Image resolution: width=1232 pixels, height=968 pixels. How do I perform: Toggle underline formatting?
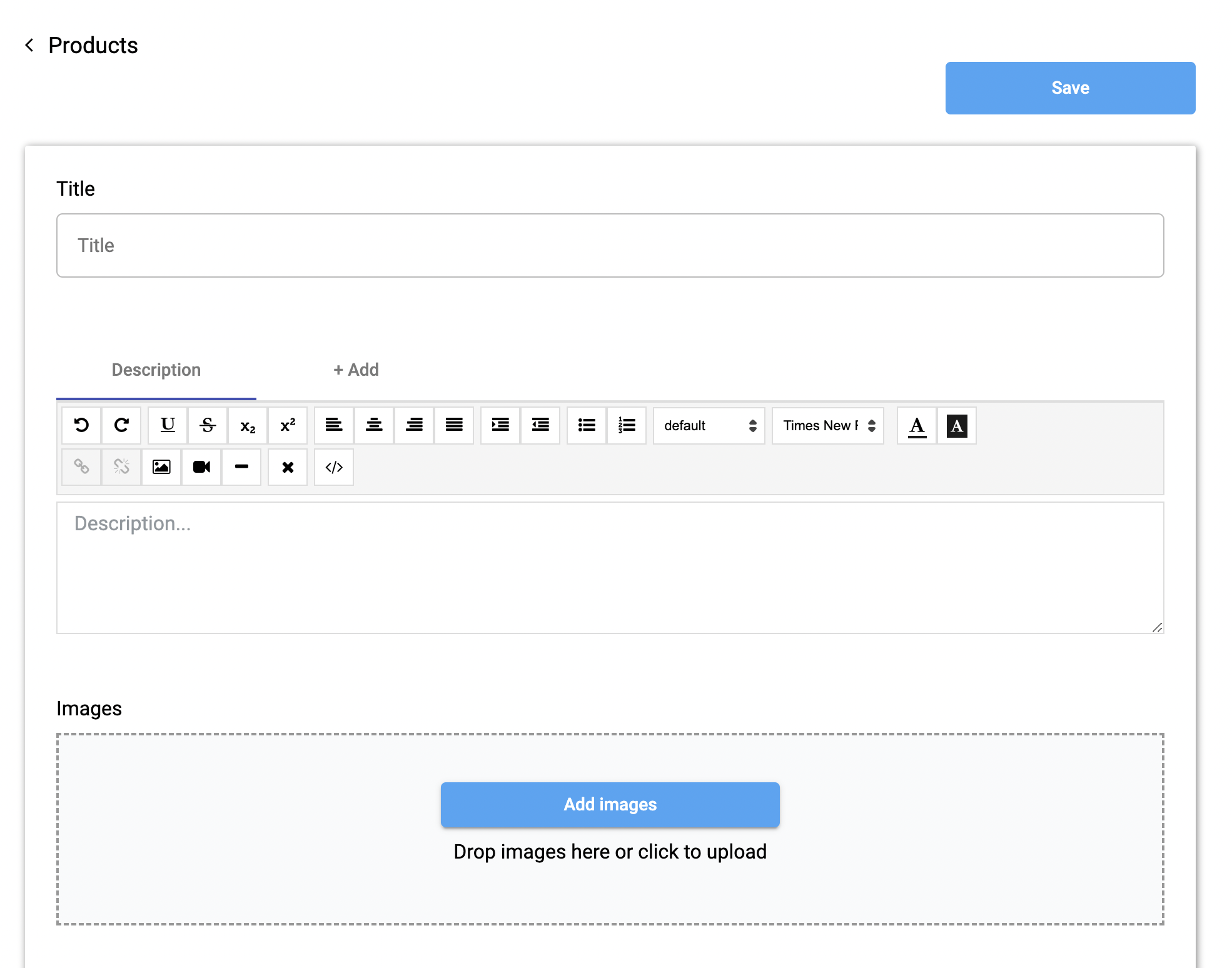click(x=168, y=425)
